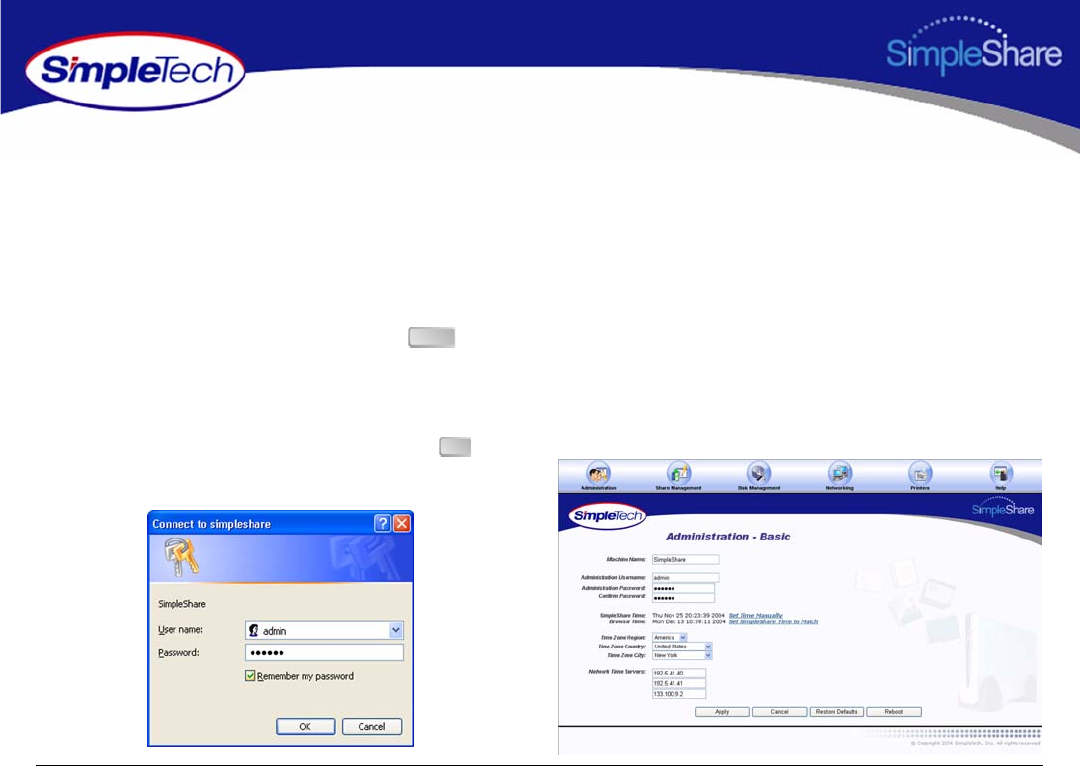Click the Apply button on the admin page

tap(722, 712)
